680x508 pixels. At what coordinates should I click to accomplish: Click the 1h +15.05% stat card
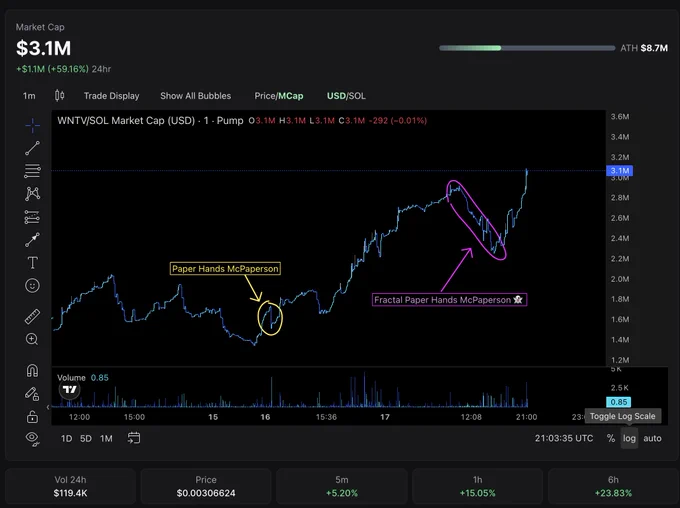click(x=477, y=486)
